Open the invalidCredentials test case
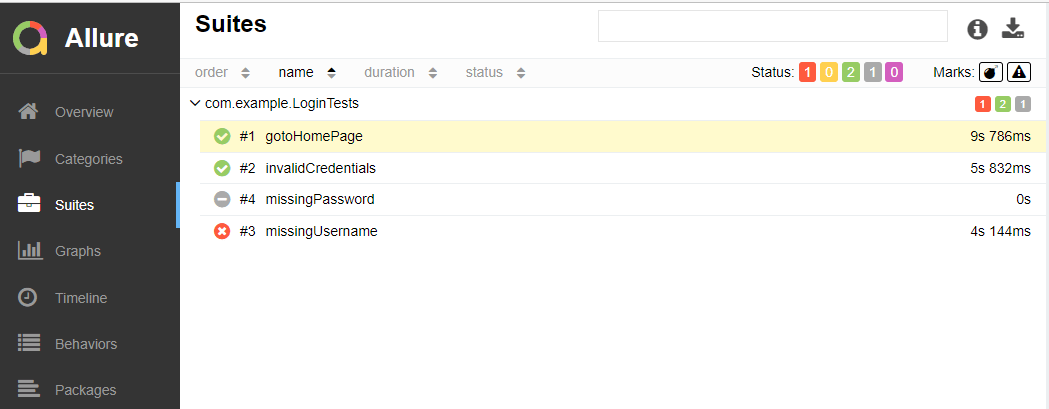Viewport: 1049px width, 409px height. (320, 168)
